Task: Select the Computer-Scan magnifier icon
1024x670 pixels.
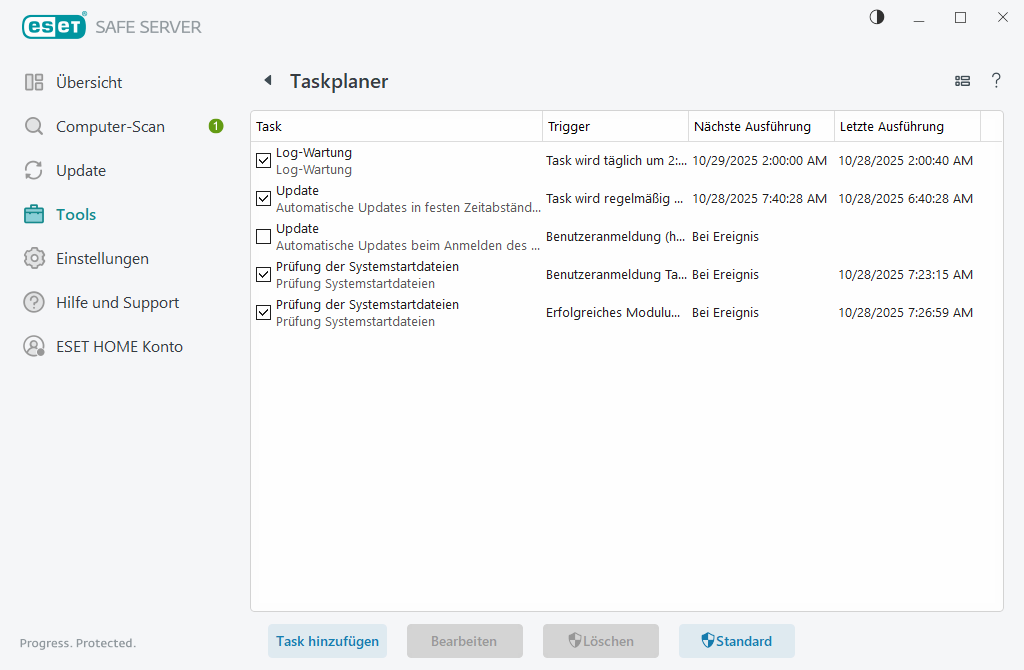Action: [x=33, y=126]
